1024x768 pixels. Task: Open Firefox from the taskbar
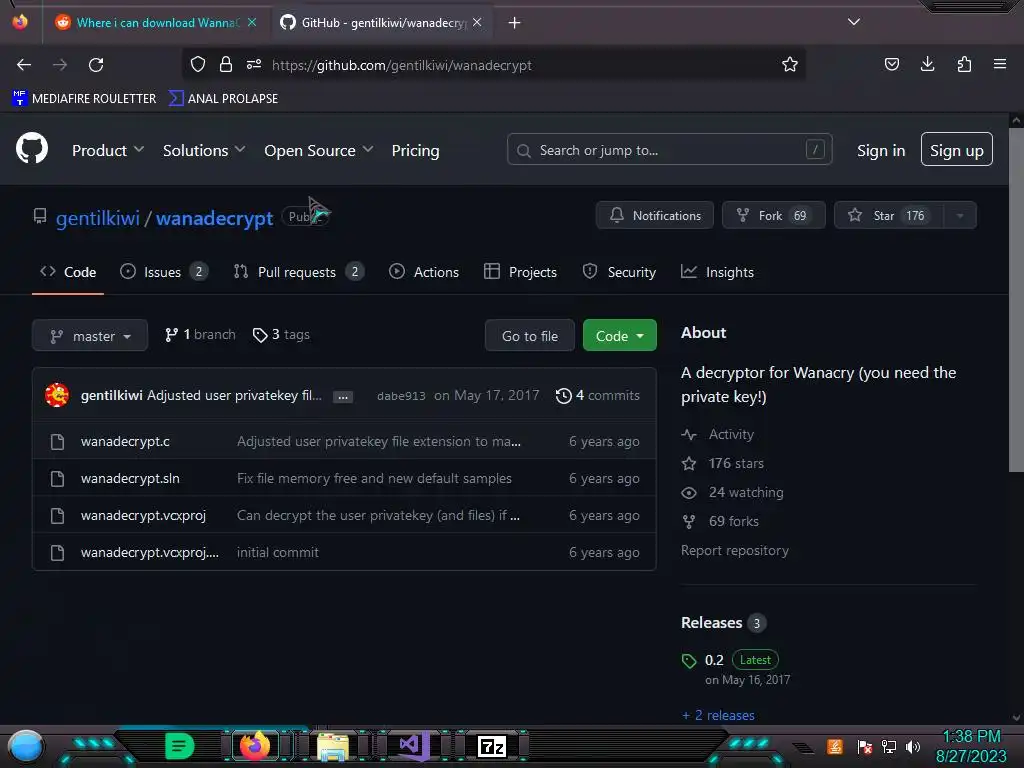(255, 746)
